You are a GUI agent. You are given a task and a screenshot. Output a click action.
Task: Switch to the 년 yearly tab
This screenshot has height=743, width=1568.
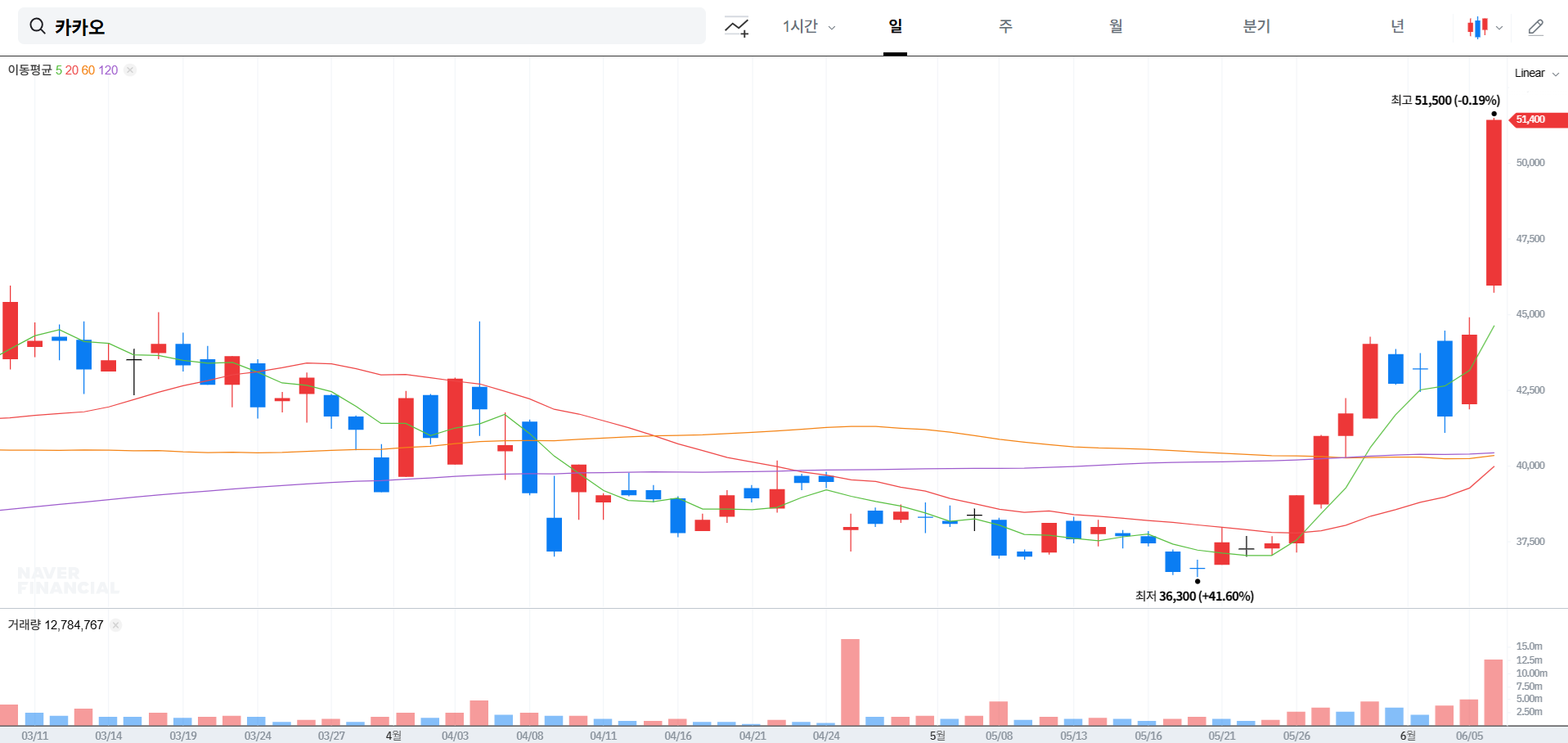[1398, 26]
